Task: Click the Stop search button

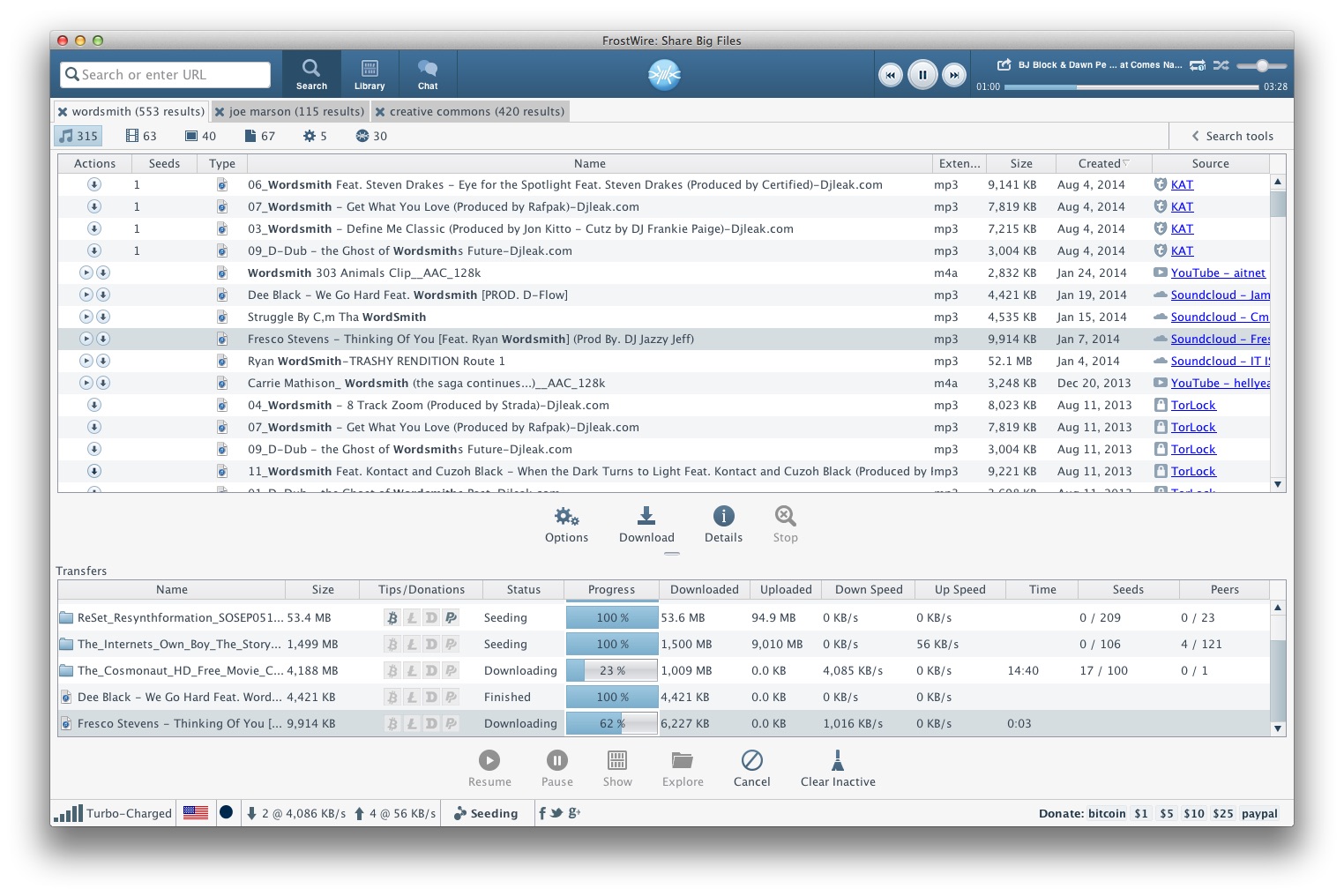Action: coord(785,525)
